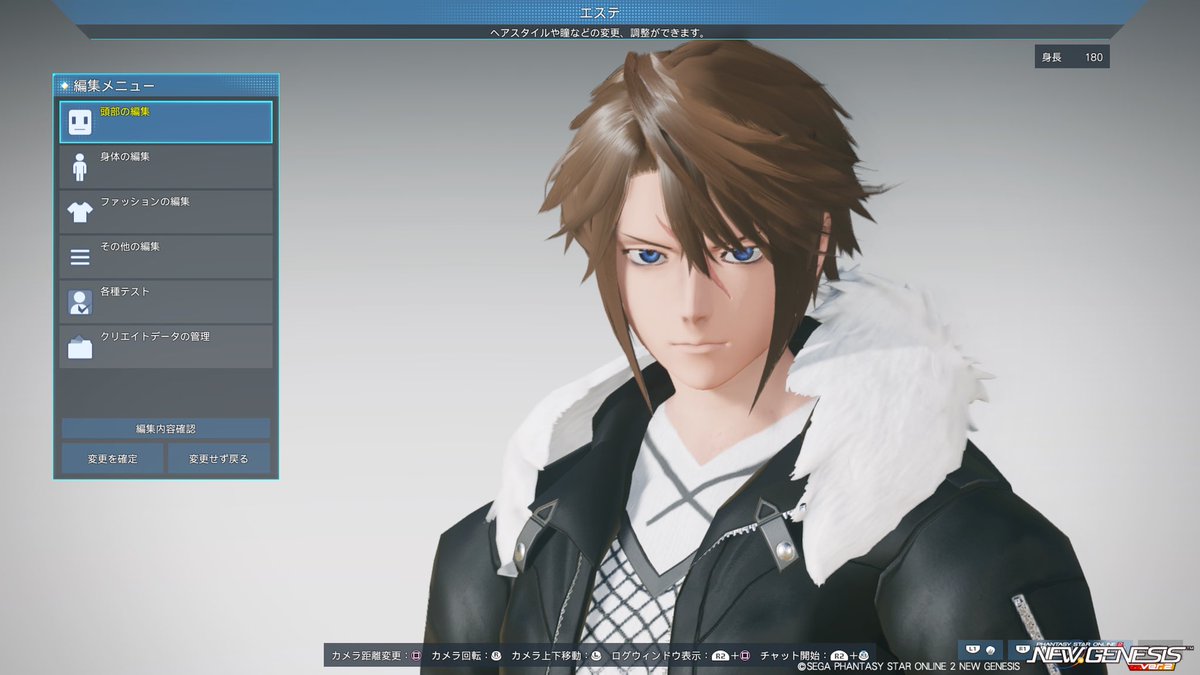Click the カメラ距離変更 hint
Screen dimensions: 1200x675
[x=375, y=656]
